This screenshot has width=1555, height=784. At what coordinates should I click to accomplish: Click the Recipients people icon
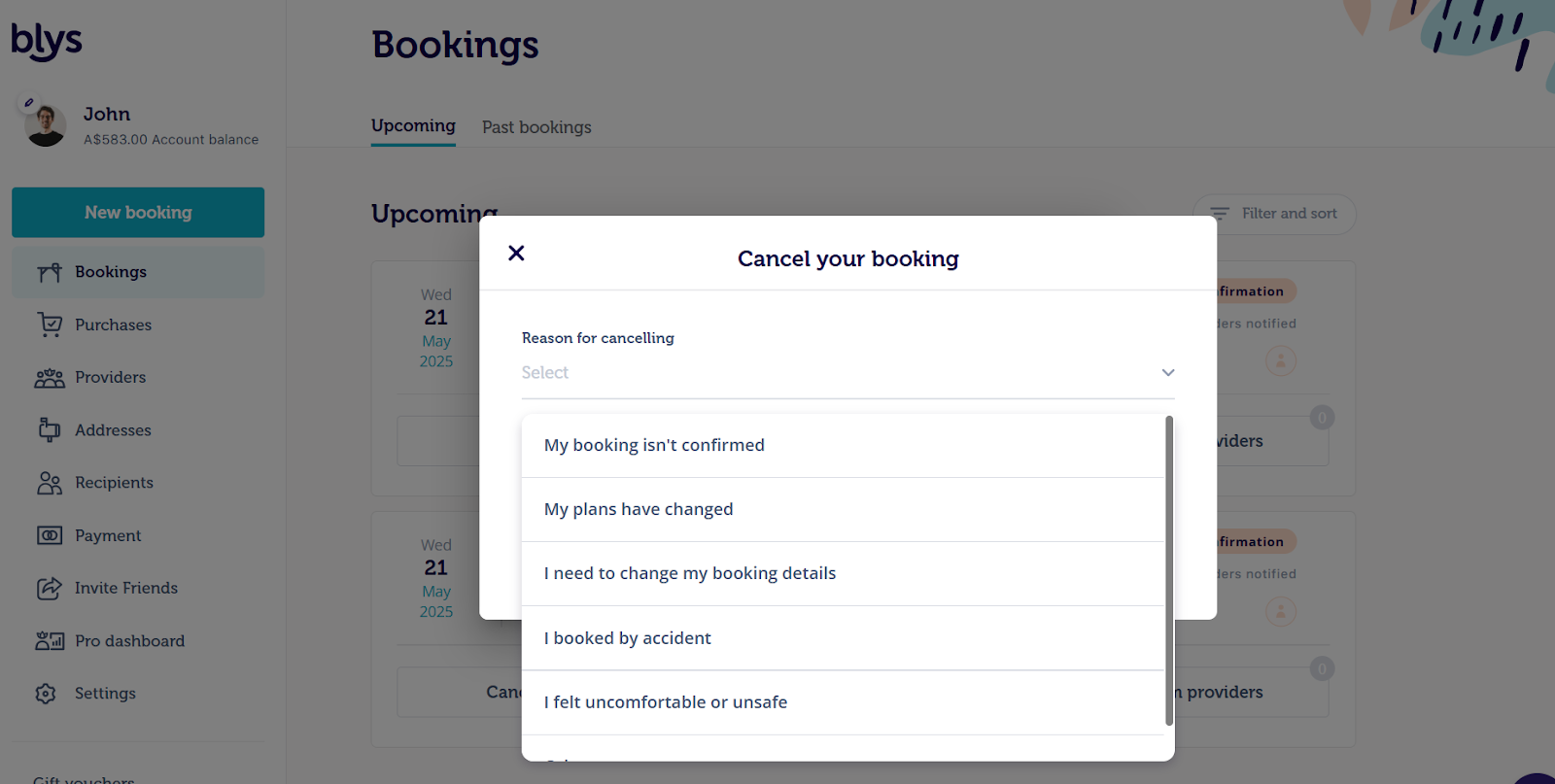coord(50,483)
